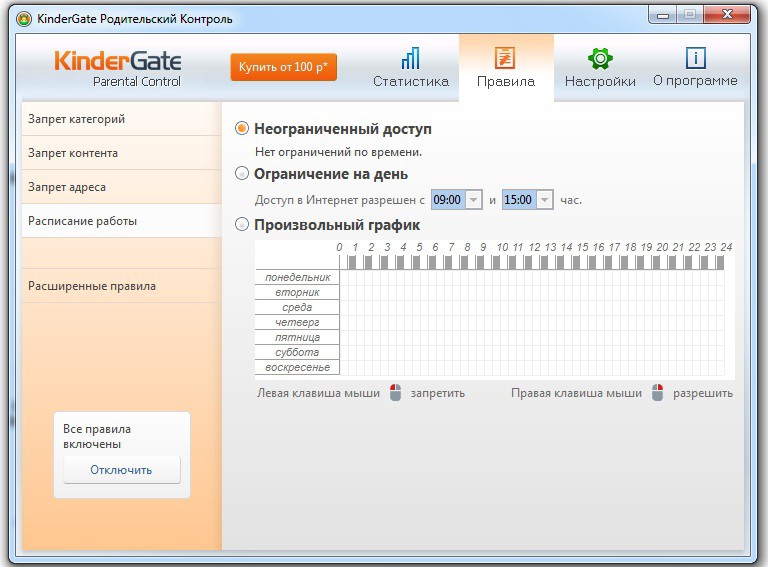Screen dimensions: 768x567
Task: Select Ограничение на день option
Action: coord(242,174)
